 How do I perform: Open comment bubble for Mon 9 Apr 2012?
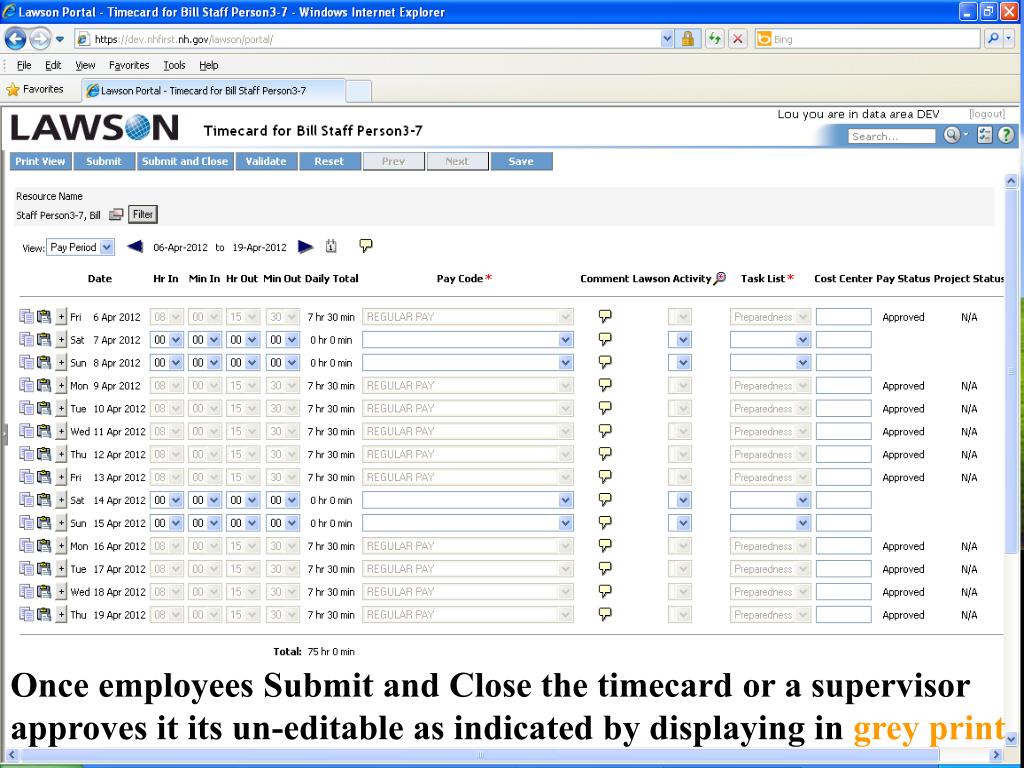(605, 385)
